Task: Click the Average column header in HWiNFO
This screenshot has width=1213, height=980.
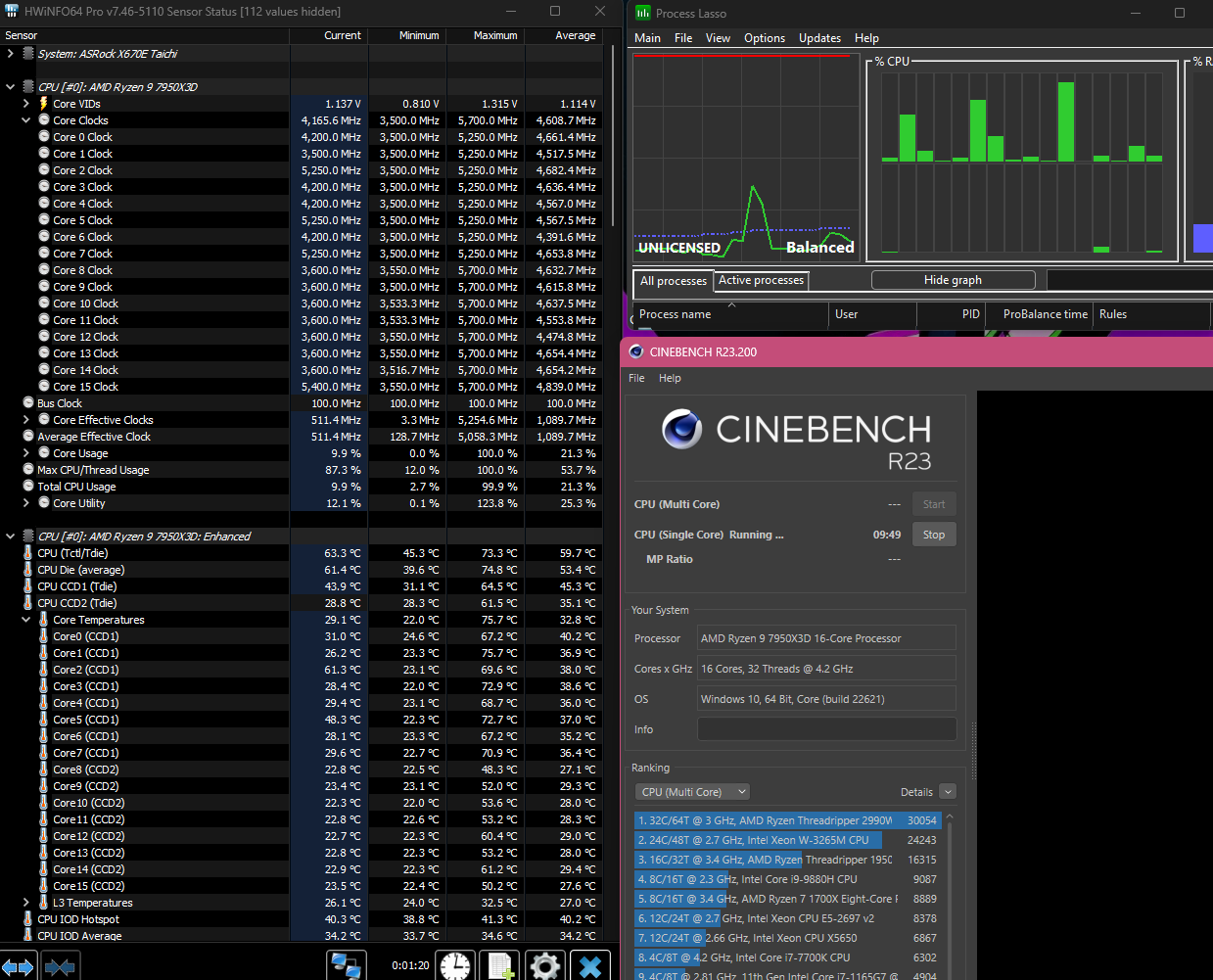Action: pos(564,35)
